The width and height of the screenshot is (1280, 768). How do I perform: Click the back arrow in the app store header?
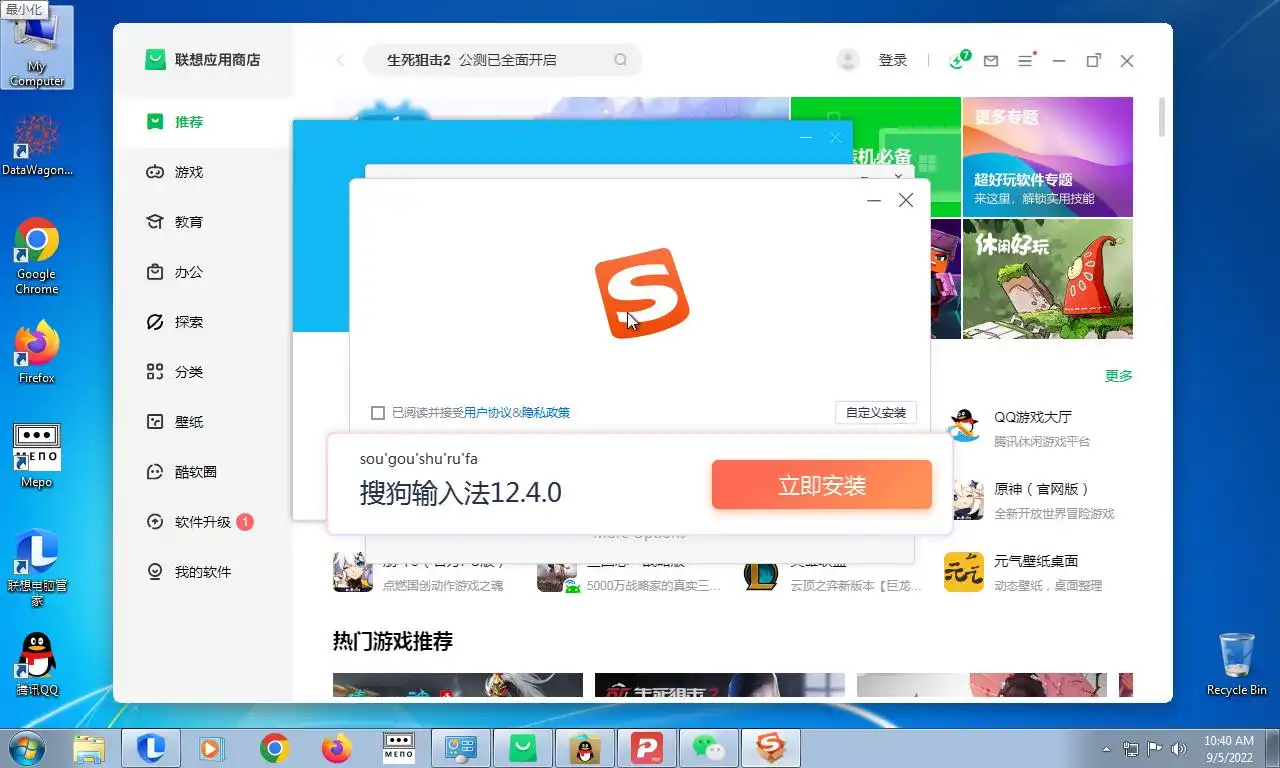(x=340, y=60)
